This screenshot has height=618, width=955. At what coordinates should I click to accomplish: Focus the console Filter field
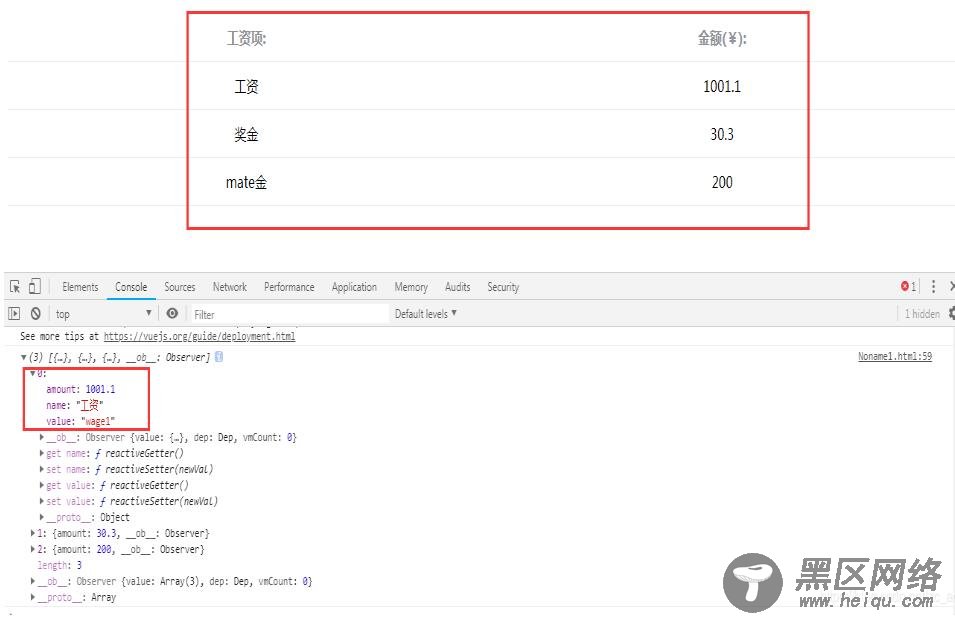pyautogui.click(x=289, y=314)
